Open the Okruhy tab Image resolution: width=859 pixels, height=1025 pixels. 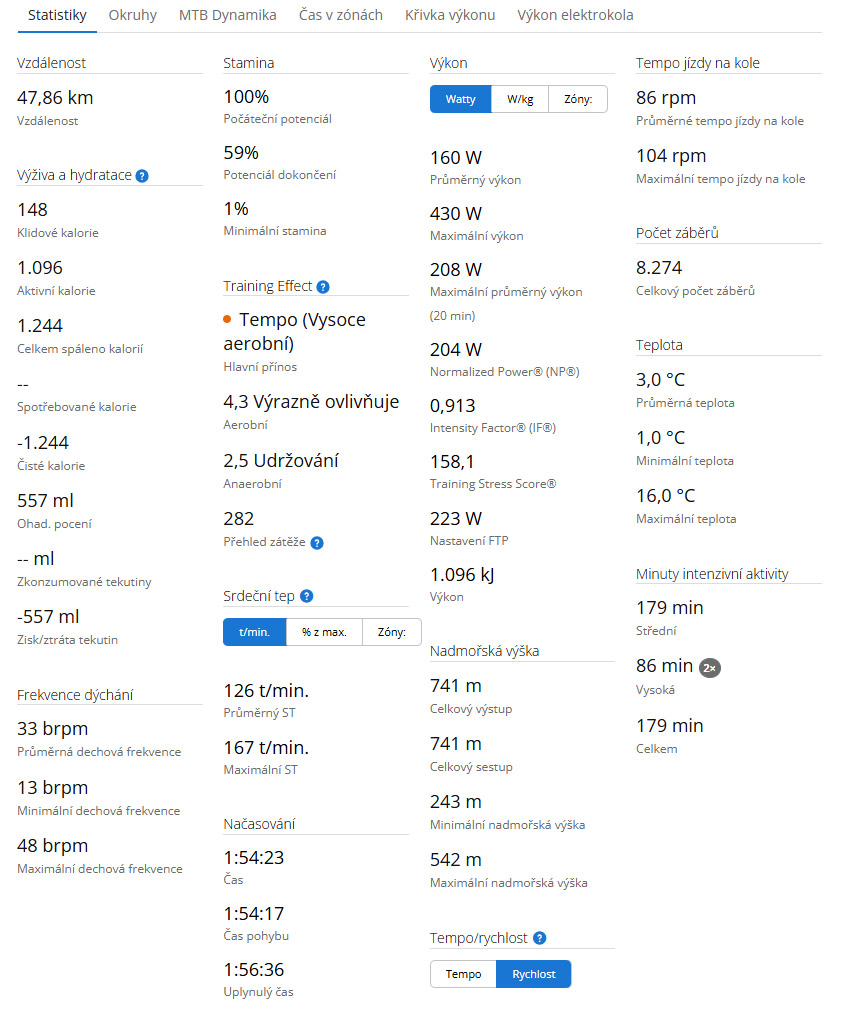click(132, 15)
